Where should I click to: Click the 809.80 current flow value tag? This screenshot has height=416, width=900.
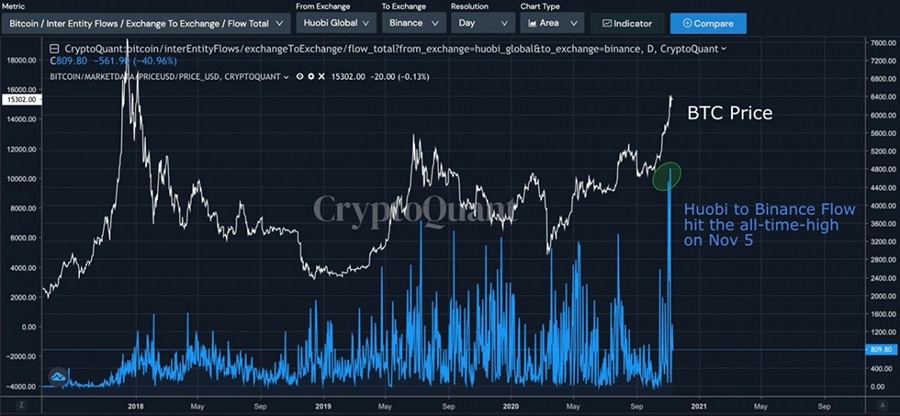tap(882, 349)
